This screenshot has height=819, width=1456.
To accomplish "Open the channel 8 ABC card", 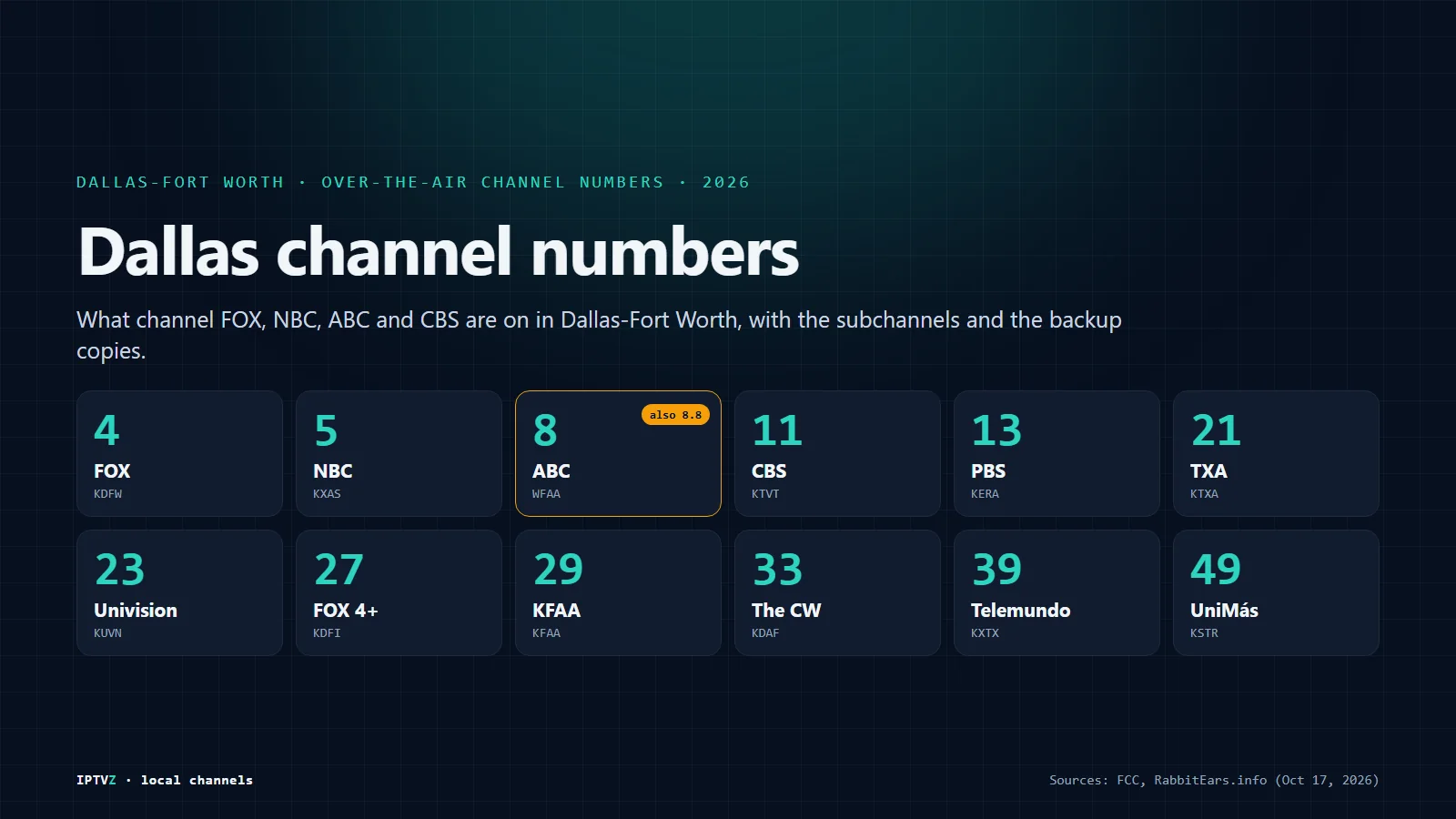I will click(x=618, y=453).
